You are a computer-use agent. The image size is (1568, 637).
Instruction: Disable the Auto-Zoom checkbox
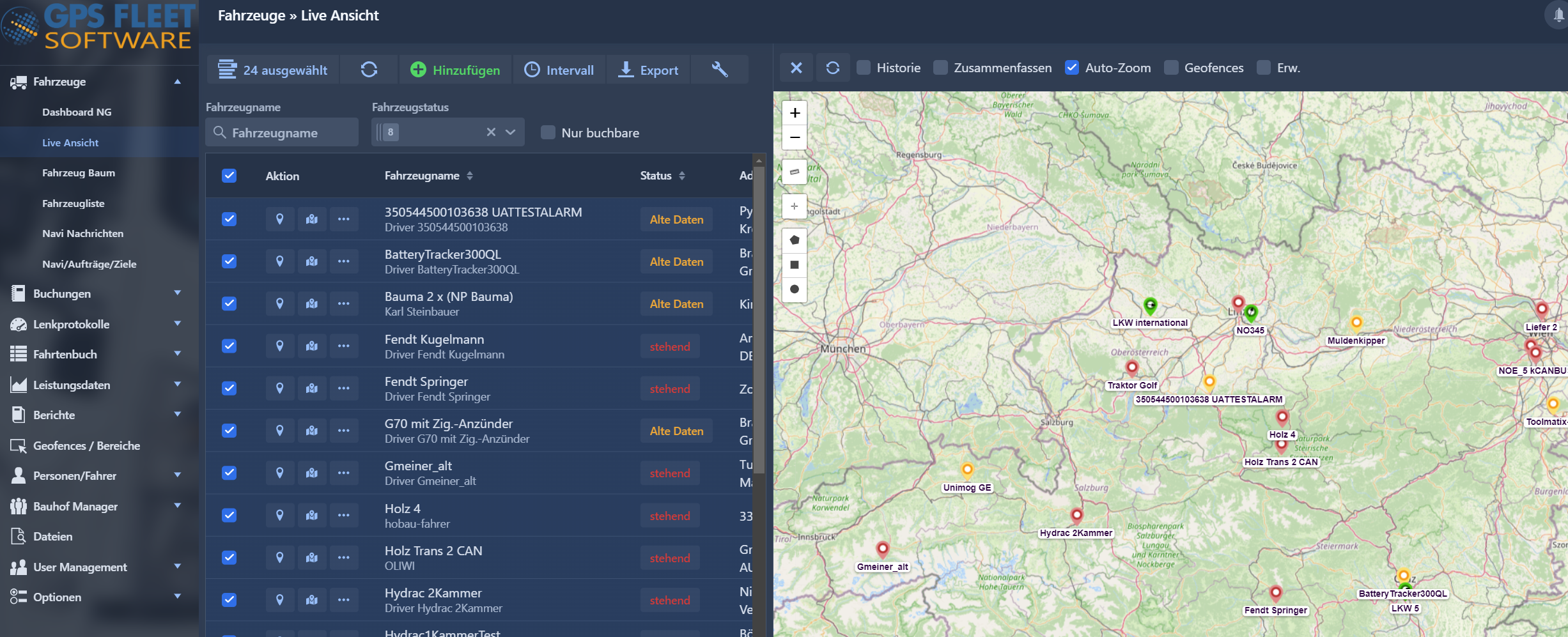[1072, 68]
